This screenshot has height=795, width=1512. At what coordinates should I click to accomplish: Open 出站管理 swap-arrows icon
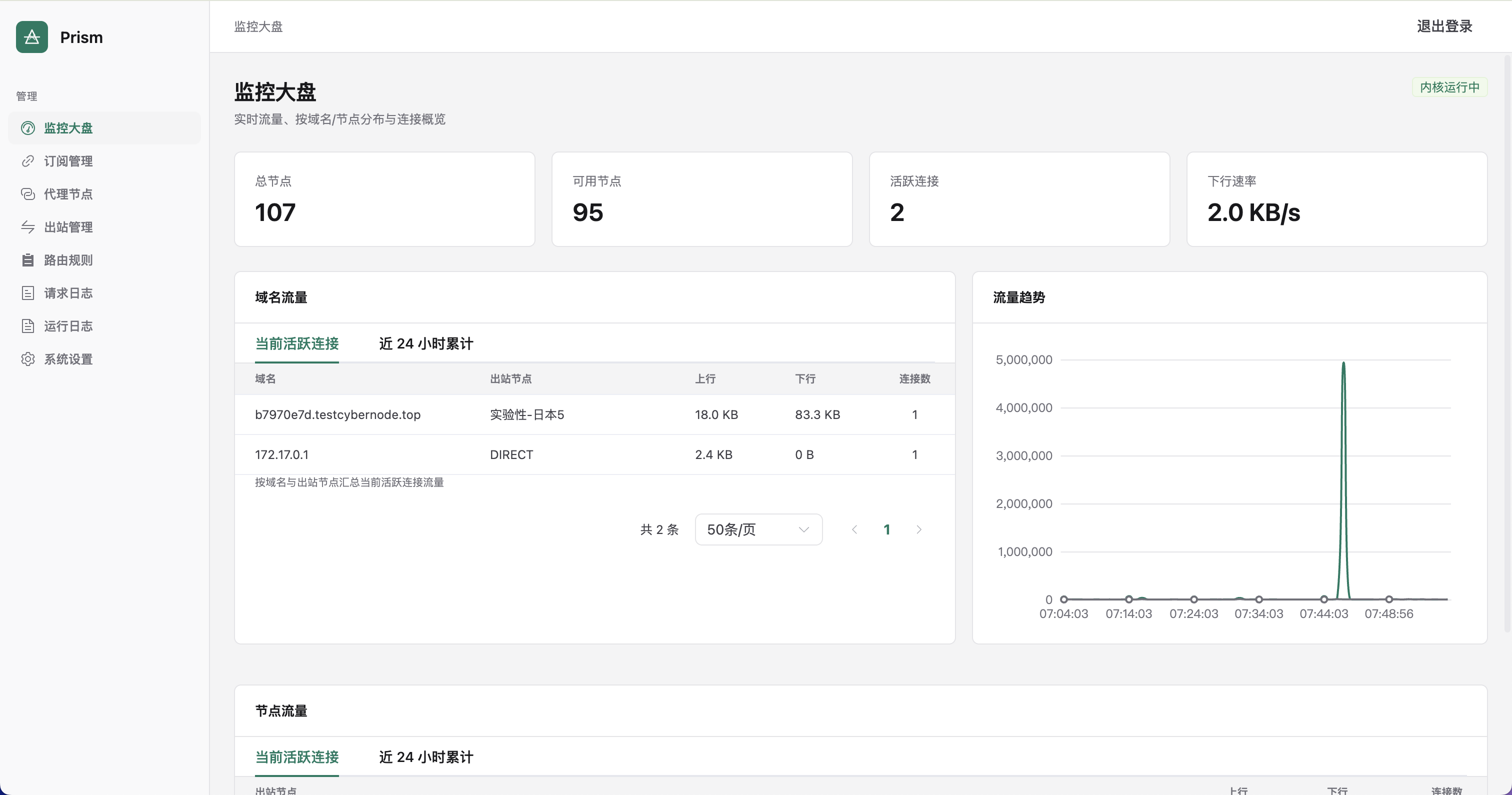pos(28,226)
